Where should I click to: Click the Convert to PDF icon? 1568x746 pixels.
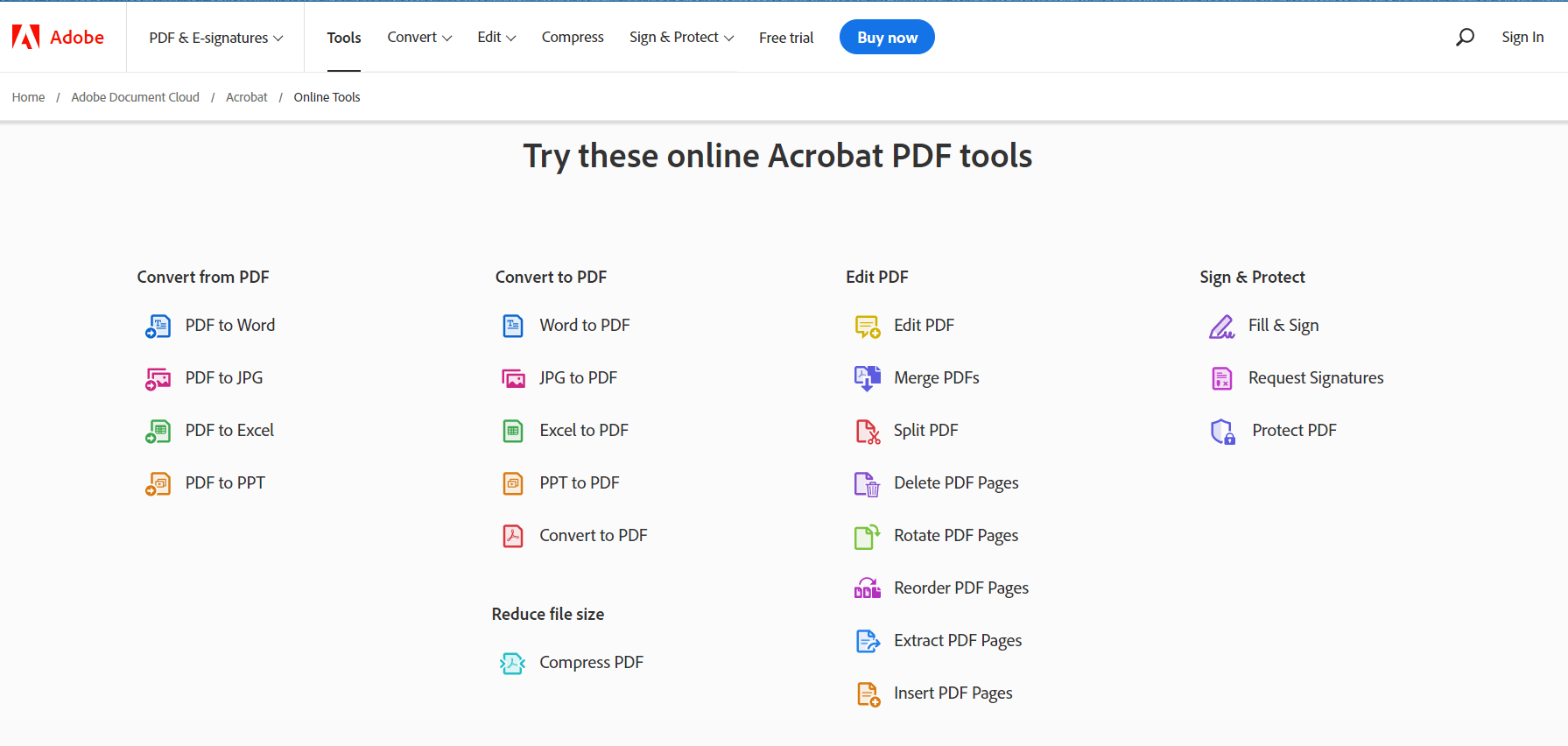(513, 536)
